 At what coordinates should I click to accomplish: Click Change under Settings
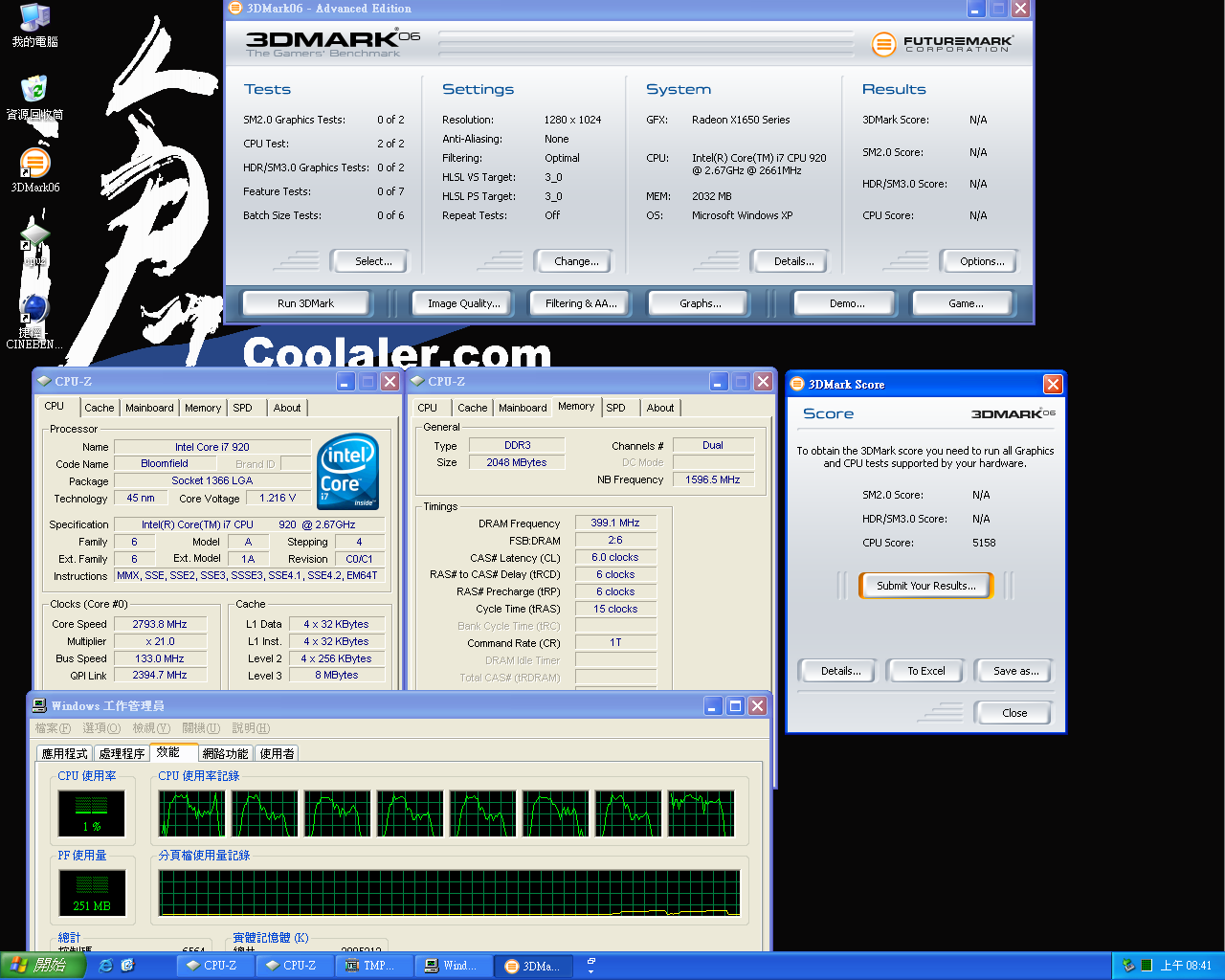(576, 261)
